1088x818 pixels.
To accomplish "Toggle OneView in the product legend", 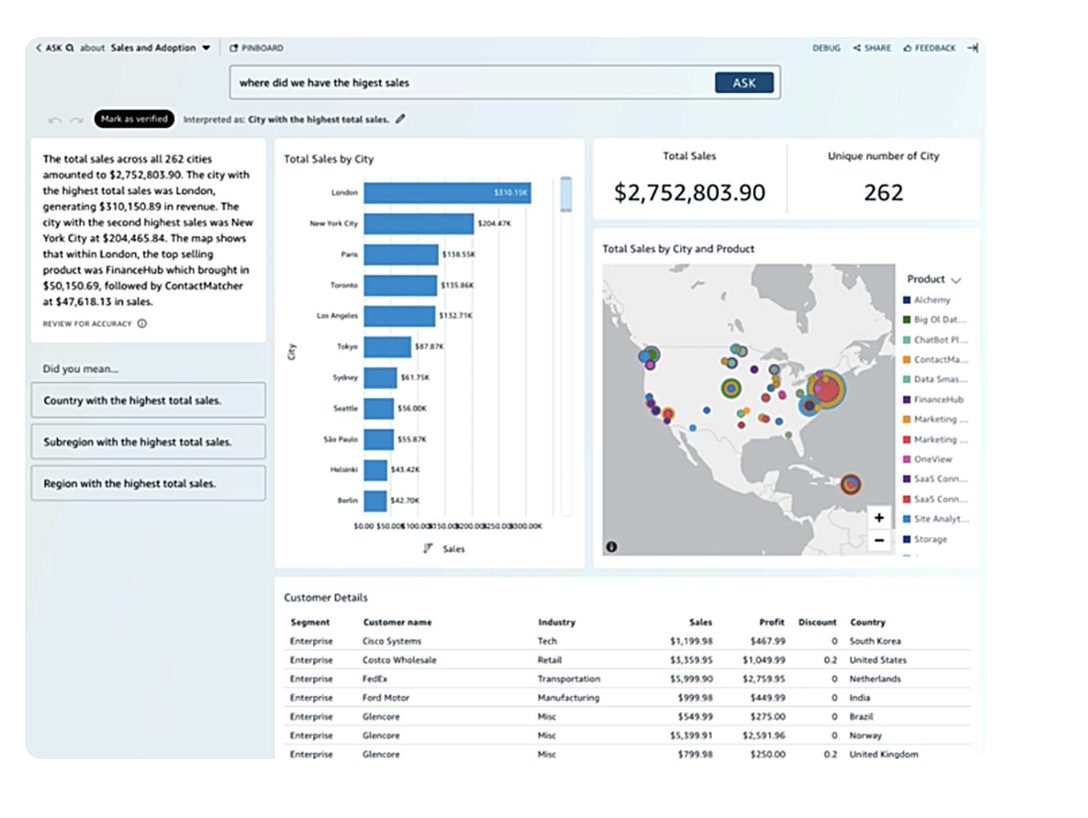I will (932, 459).
